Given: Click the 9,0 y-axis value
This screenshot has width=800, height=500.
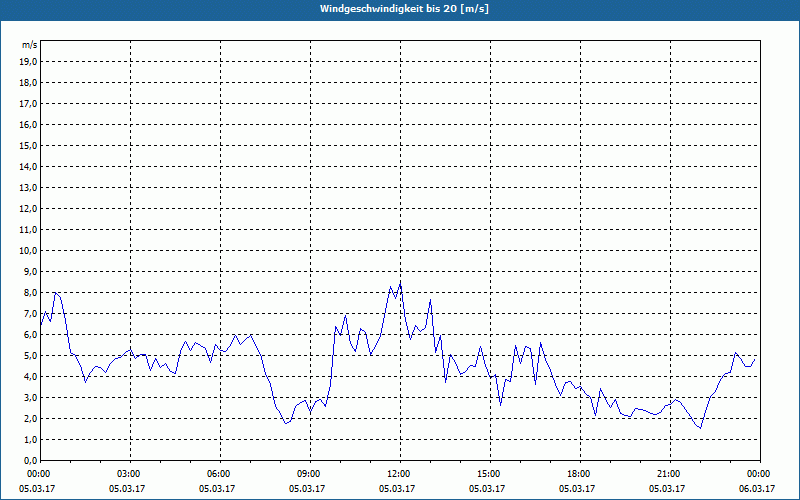Looking at the screenshot, I should pyautogui.click(x=30, y=271).
